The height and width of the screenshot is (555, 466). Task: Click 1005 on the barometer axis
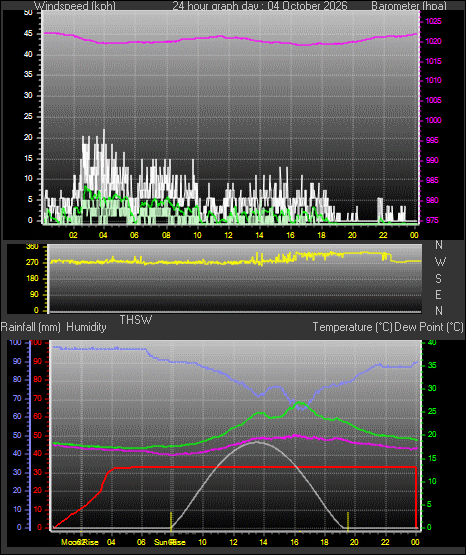tap(433, 100)
